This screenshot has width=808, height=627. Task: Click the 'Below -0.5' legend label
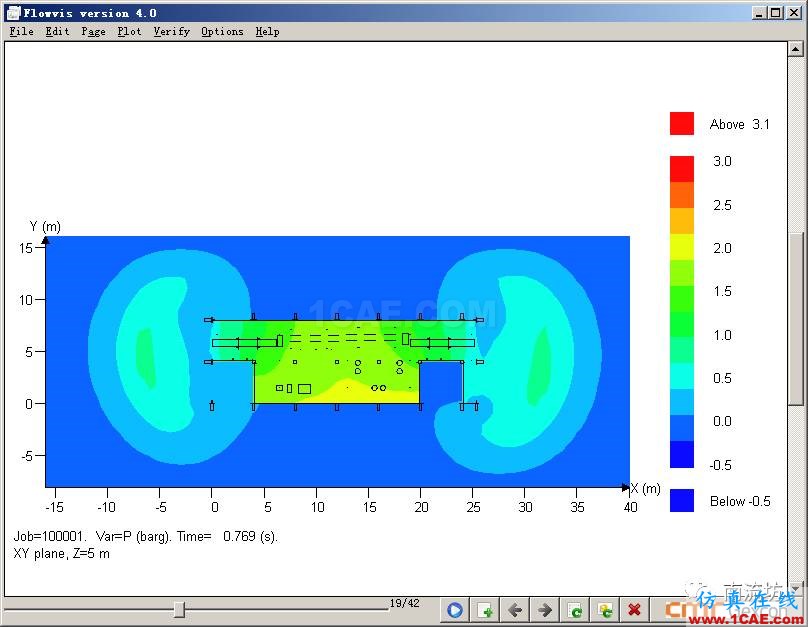click(x=740, y=501)
